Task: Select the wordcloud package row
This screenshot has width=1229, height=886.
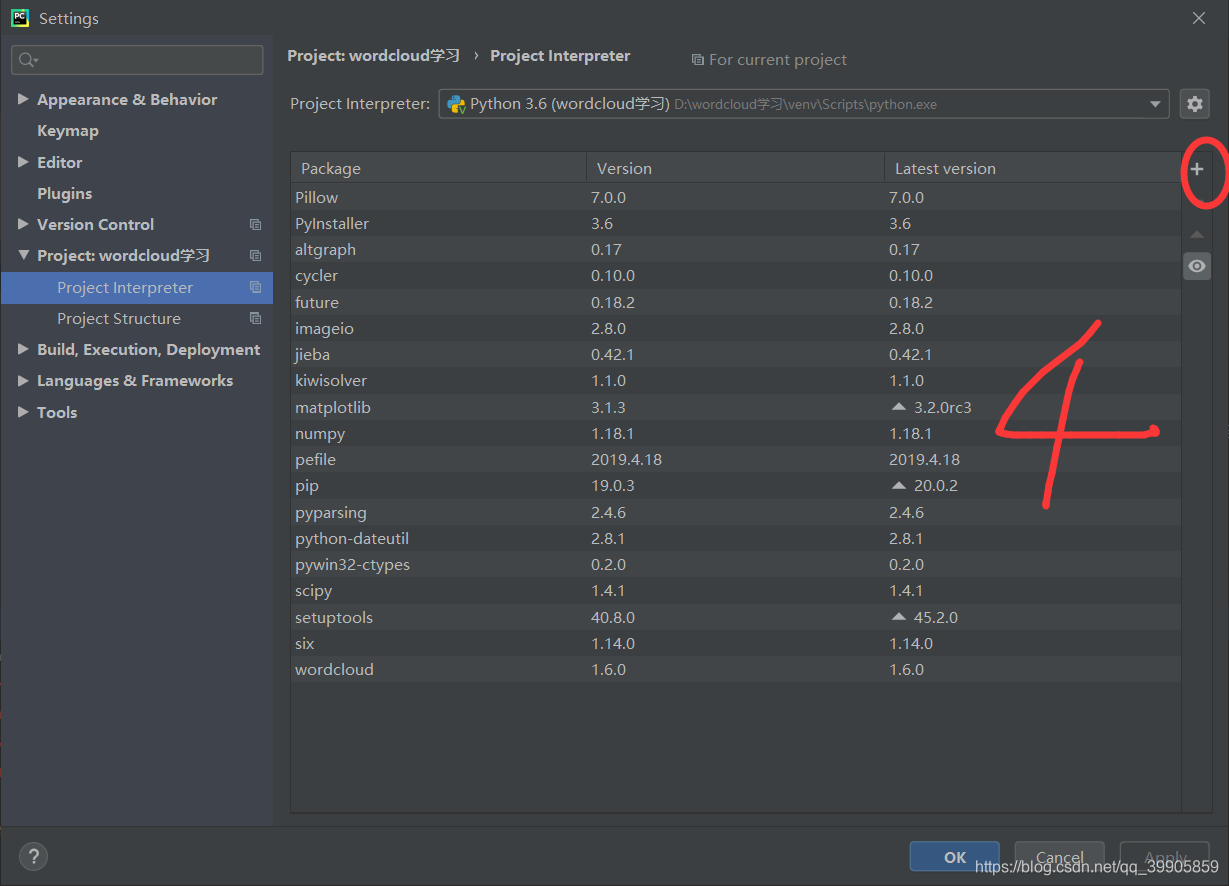Action: click(x=735, y=669)
